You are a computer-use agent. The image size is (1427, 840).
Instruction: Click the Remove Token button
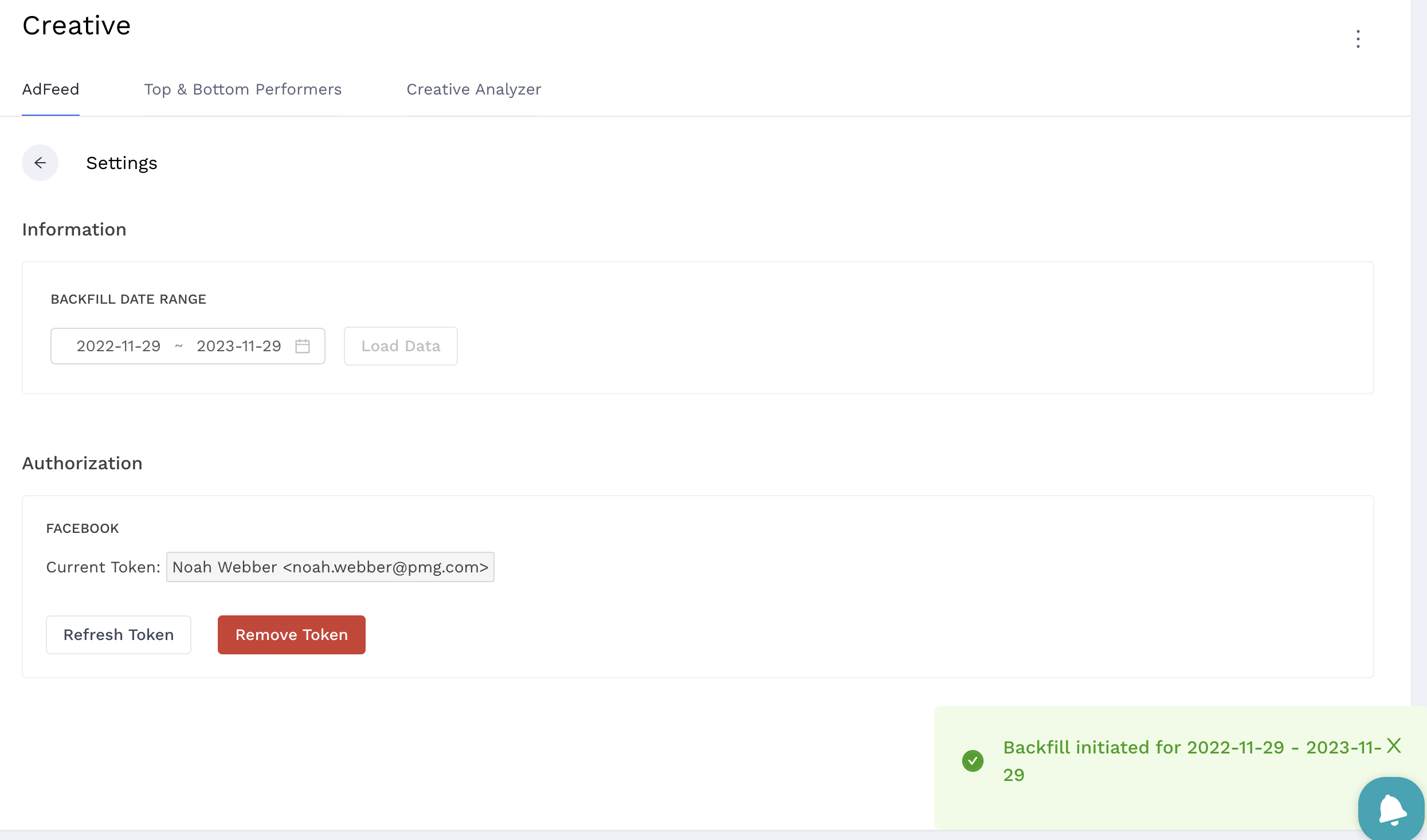point(291,634)
